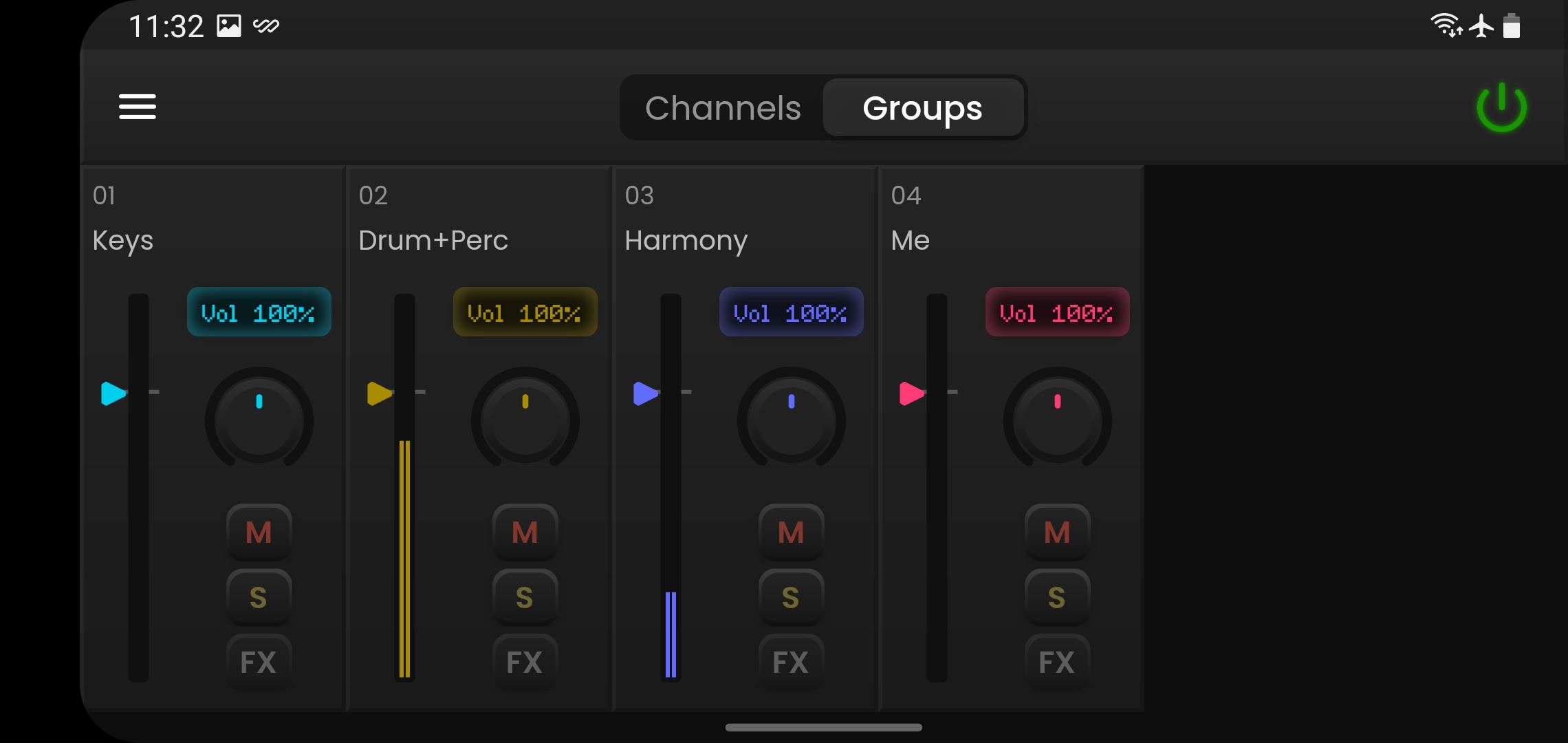Switch to the Channels tab
This screenshot has width=1568, height=743.
tap(723, 108)
